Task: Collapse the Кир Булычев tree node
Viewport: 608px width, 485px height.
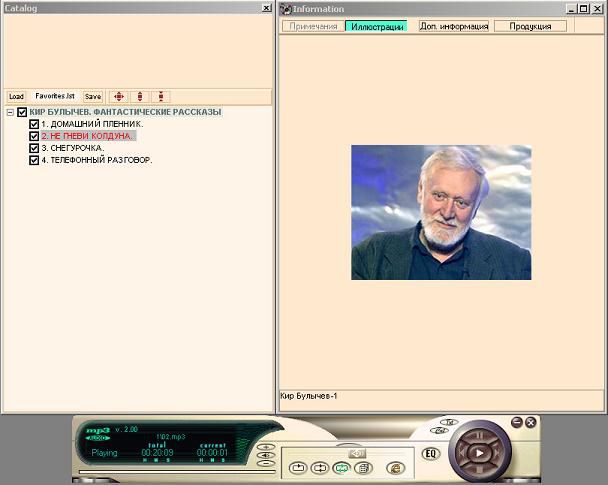Action: pos(10,113)
